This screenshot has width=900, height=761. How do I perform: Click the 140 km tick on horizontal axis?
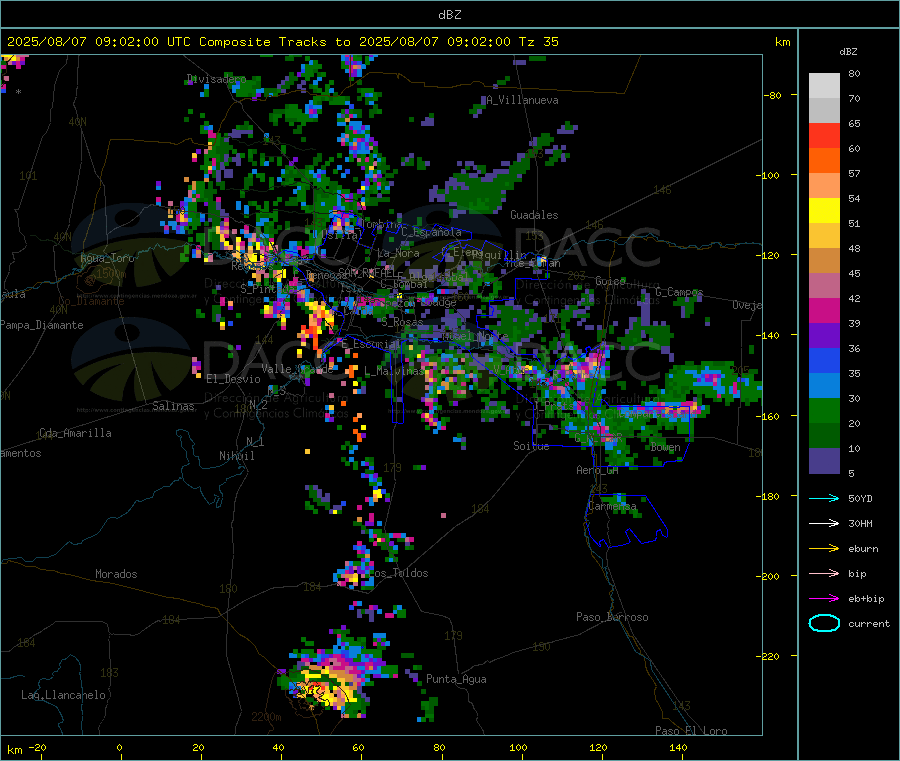[678, 747]
